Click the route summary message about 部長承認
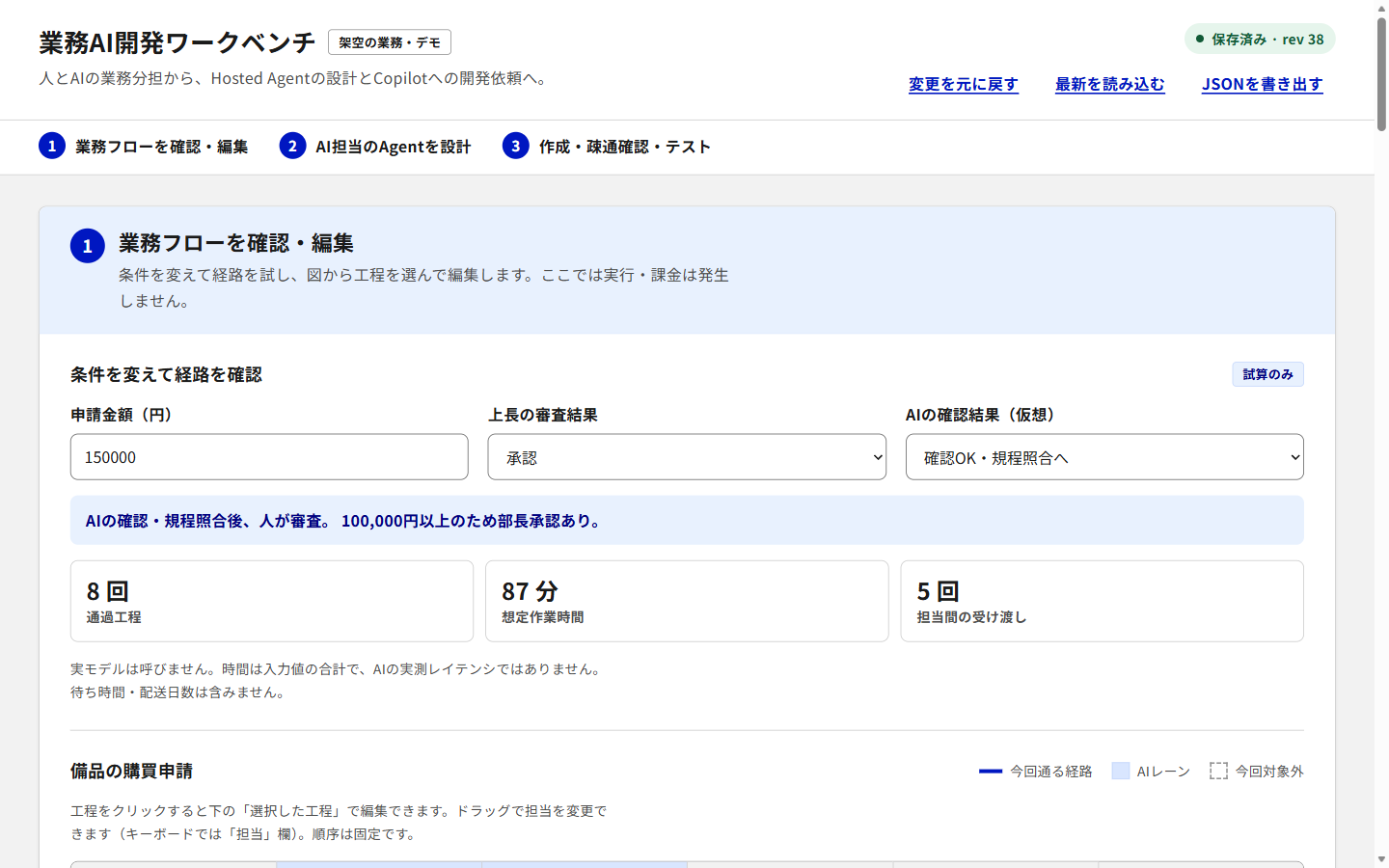Image resolution: width=1389 pixels, height=868 pixels. (687, 521)
